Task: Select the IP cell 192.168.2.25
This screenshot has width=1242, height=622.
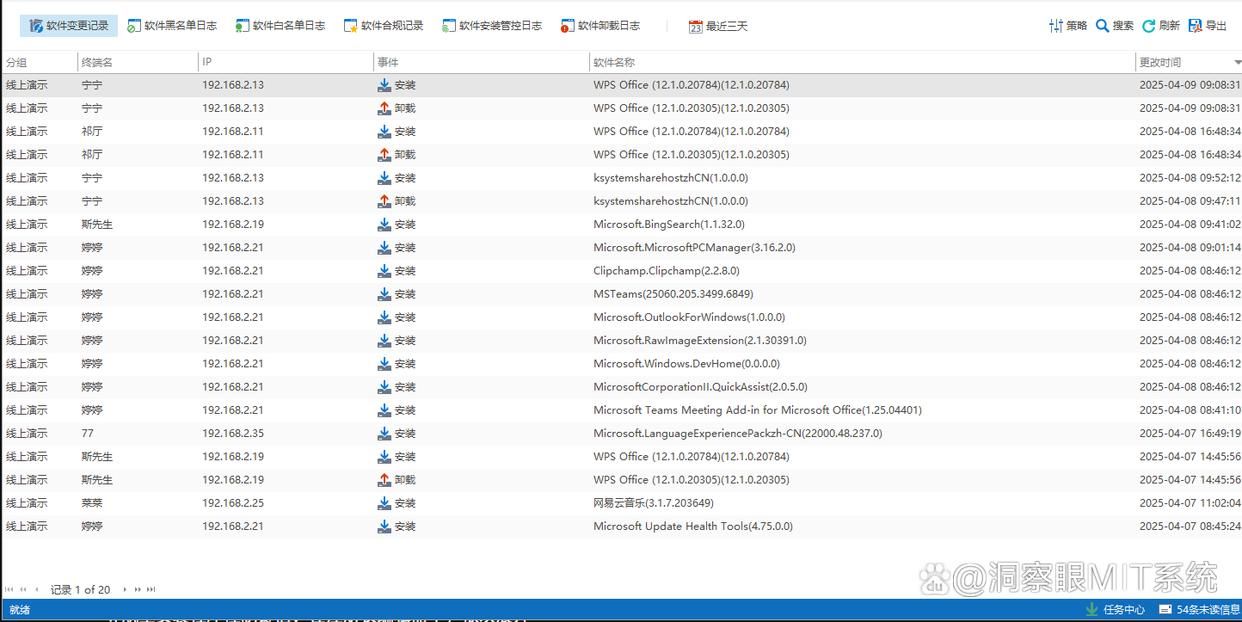Action: pos(233,503)
